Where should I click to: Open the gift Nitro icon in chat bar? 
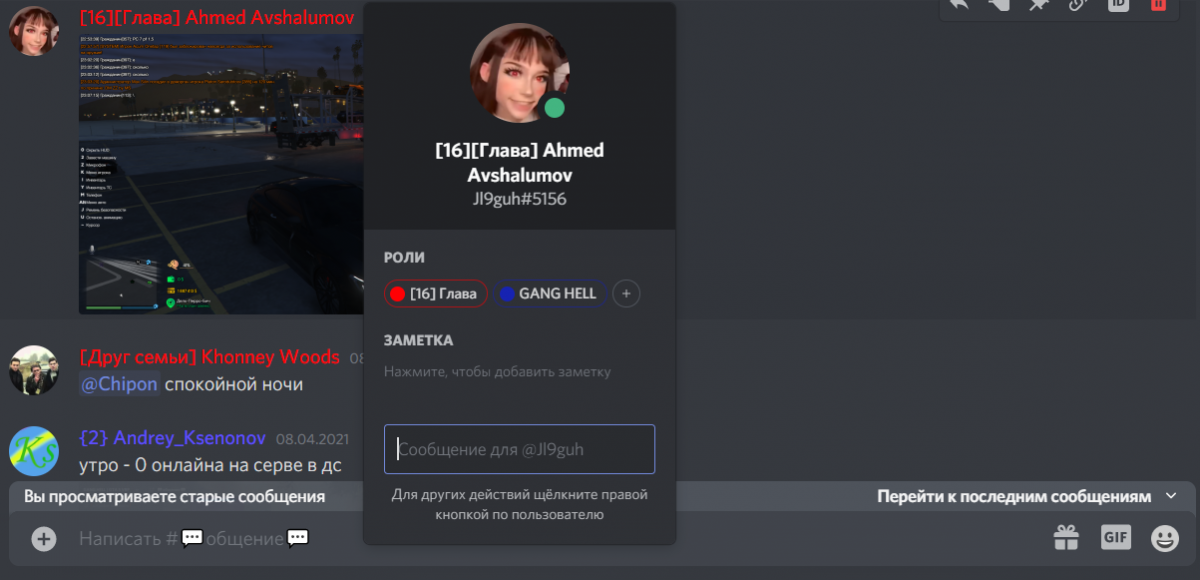[x=1066, y=538]
